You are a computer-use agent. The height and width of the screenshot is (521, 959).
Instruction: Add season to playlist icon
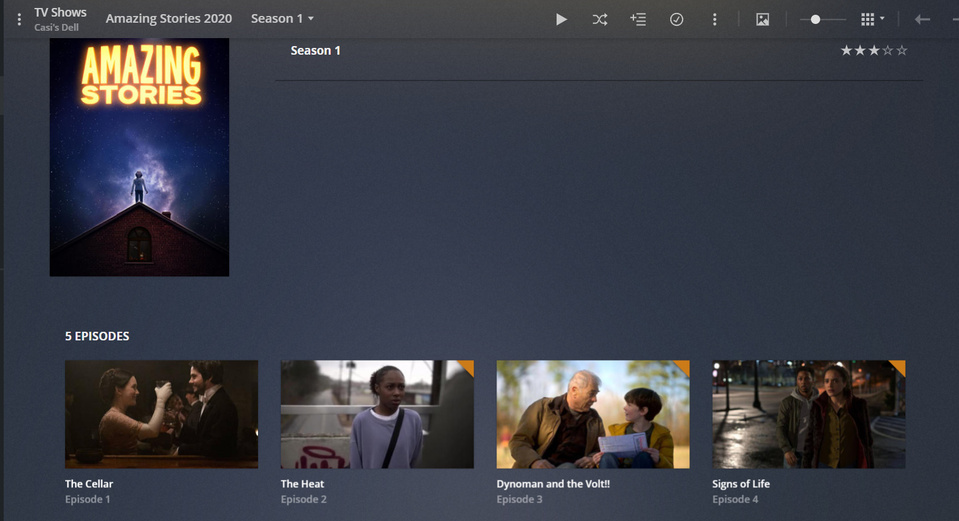pos(638,20)
